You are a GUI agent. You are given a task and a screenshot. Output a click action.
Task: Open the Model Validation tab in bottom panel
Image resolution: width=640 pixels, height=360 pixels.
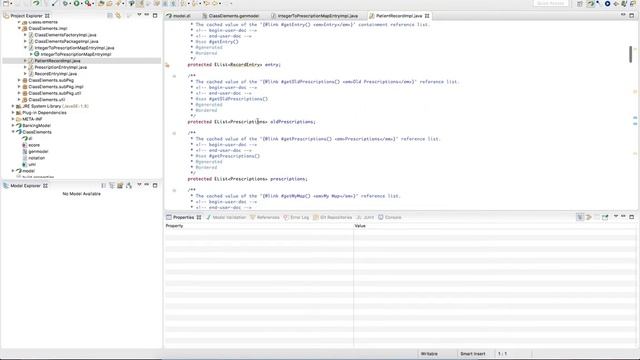(x=226, y=218)
